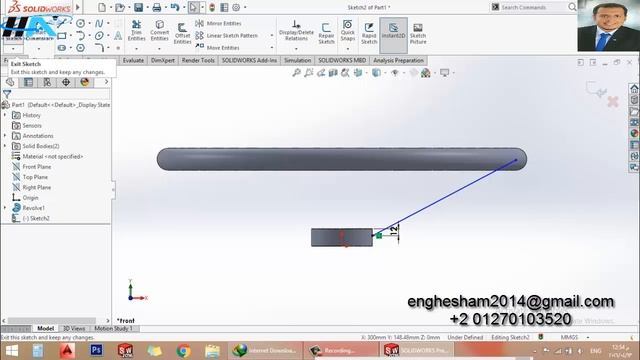Screen dimensions: 640x360
Task: Toggle the Instant2D button
Action: tap(393, 35)
